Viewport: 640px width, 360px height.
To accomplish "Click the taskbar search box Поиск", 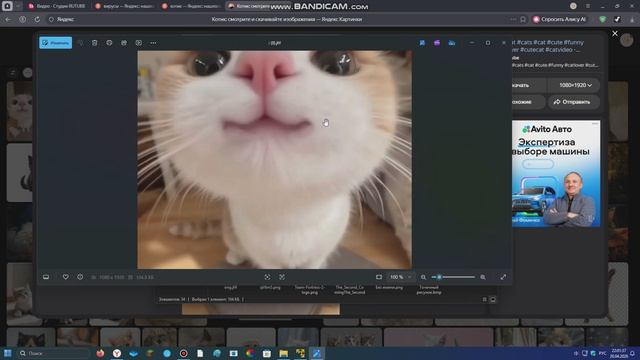I will (x=53, y=353).
